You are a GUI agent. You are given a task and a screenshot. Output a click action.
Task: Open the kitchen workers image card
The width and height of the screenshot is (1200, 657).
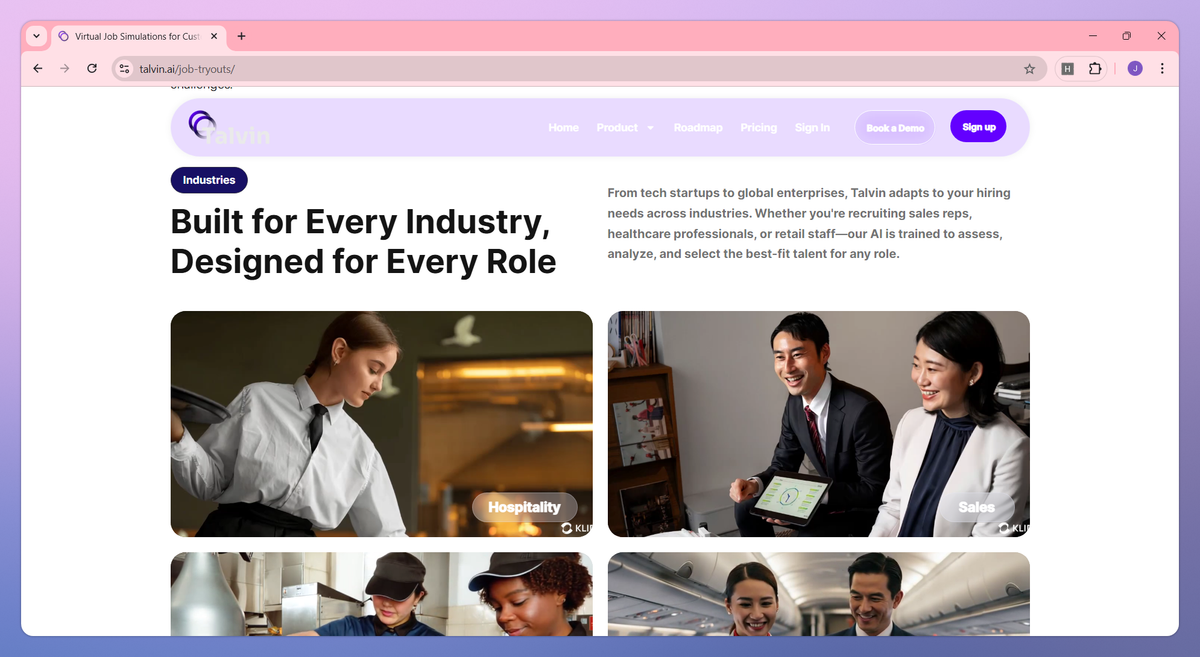tap(381, 594)
